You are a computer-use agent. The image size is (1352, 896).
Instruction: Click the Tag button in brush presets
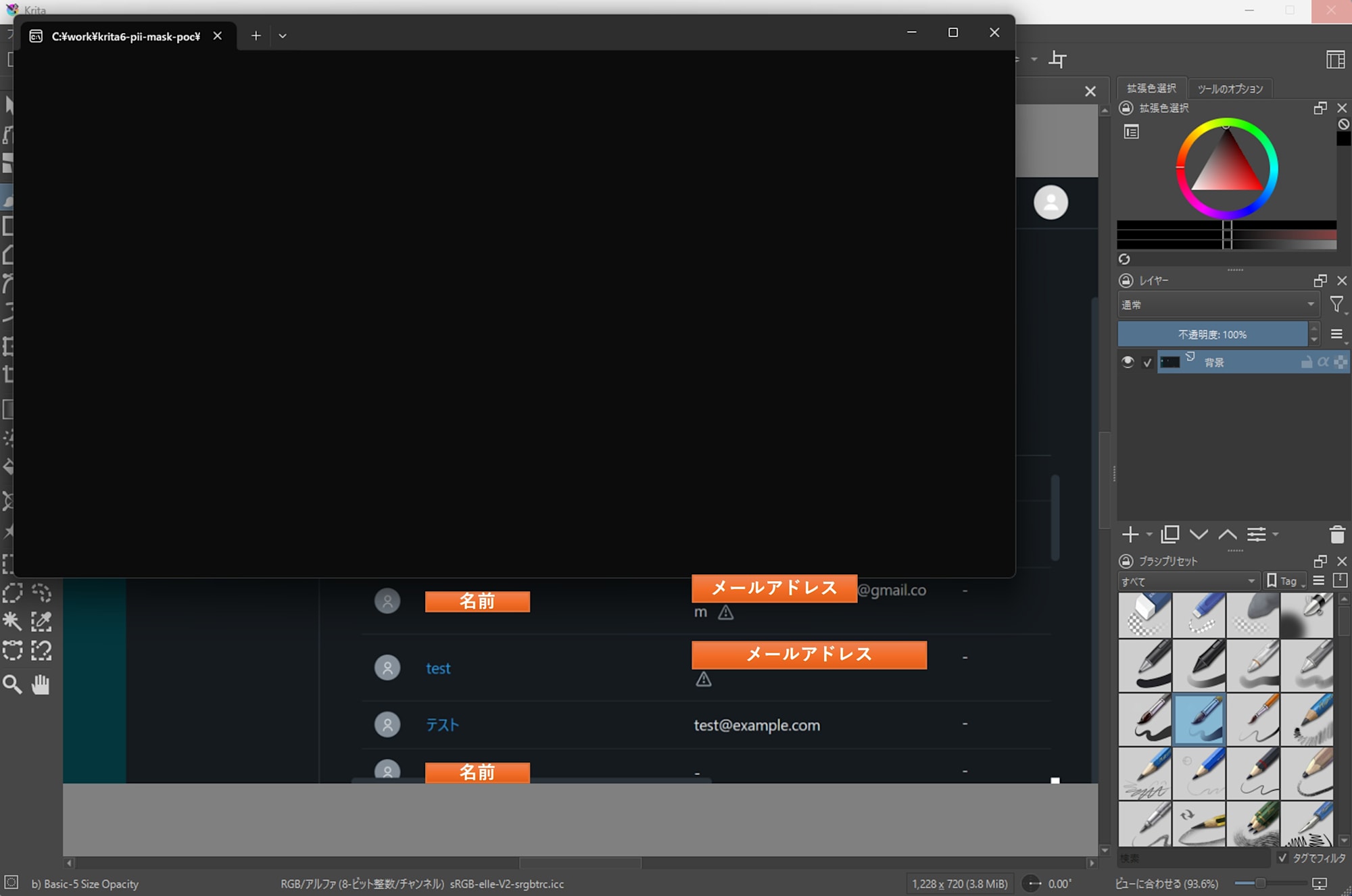pos(1286,581)
